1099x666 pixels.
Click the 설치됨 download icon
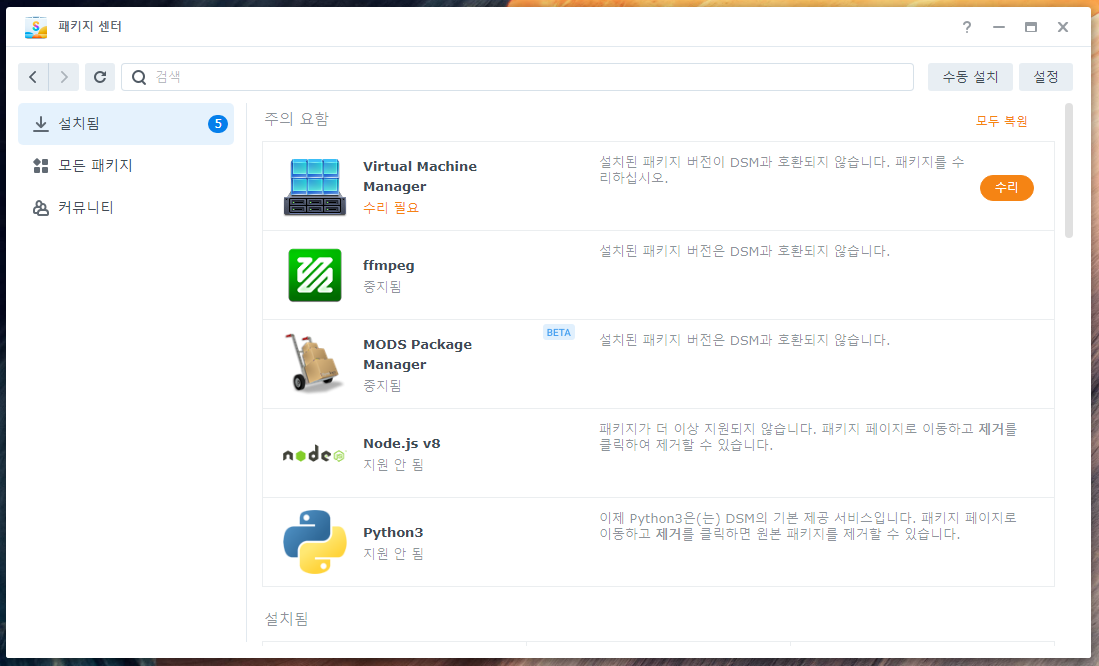[41, 124]
